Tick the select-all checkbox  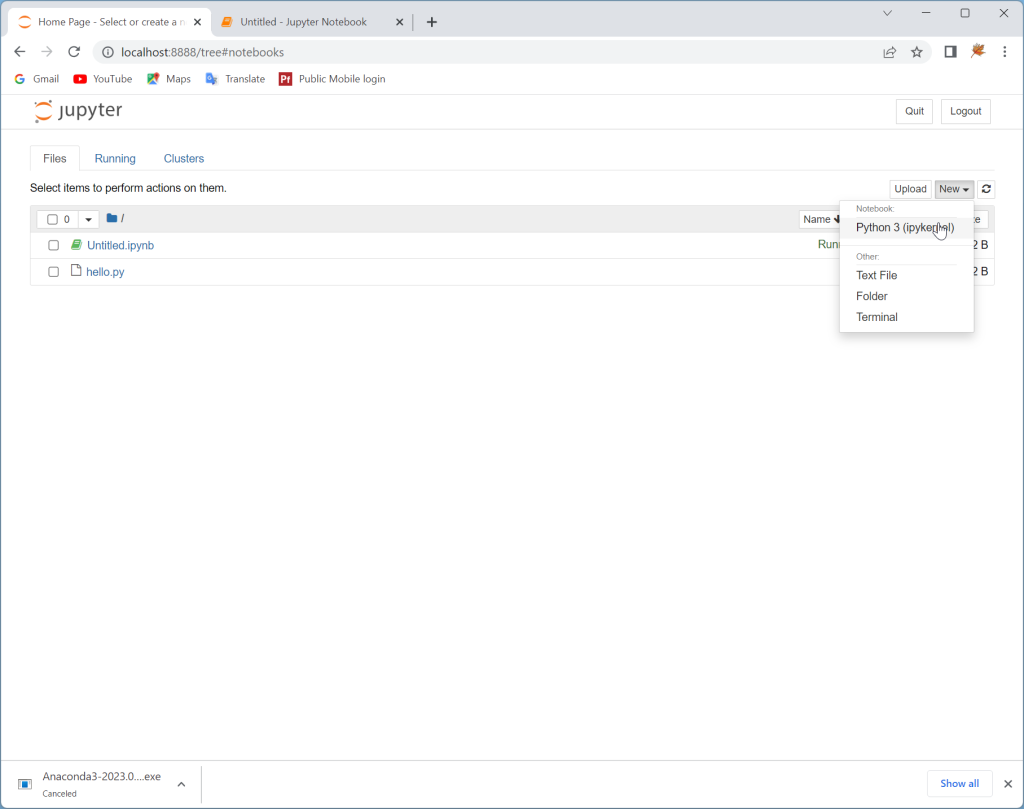(x=52, y=219)
